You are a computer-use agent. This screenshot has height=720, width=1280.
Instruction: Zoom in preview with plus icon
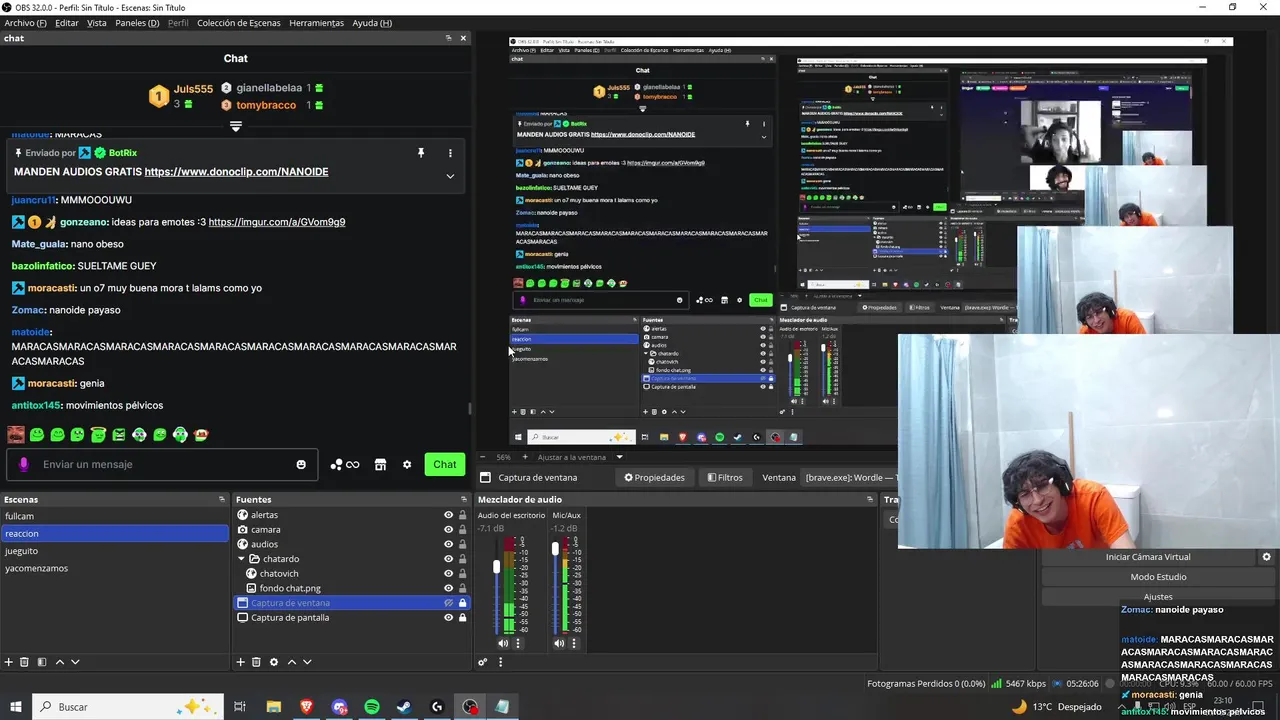click(525, 457)
